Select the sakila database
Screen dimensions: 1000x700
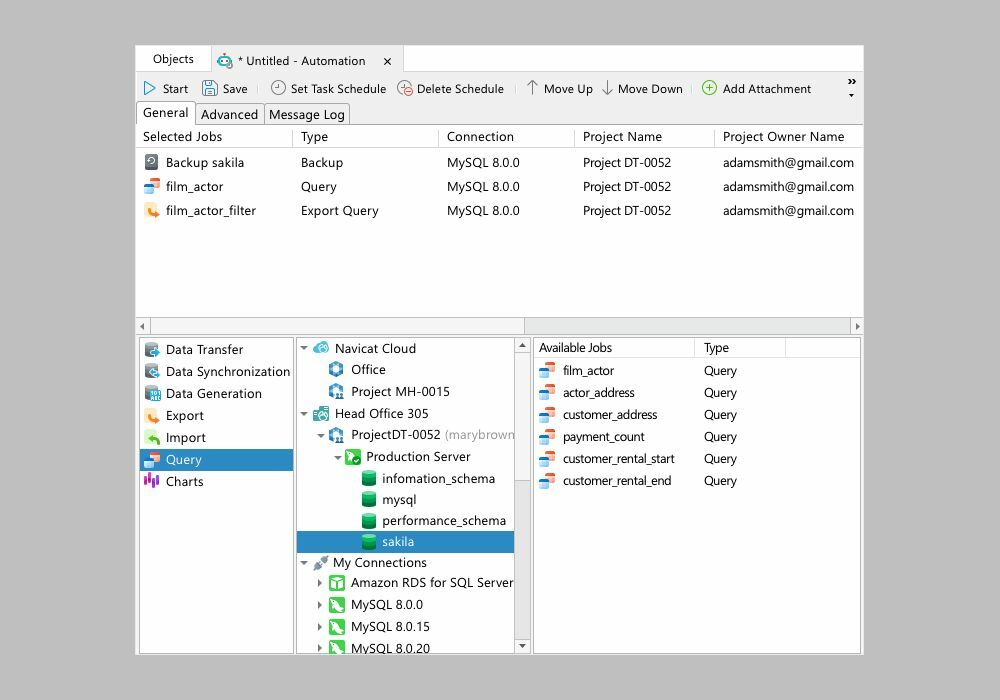[406, 542]
